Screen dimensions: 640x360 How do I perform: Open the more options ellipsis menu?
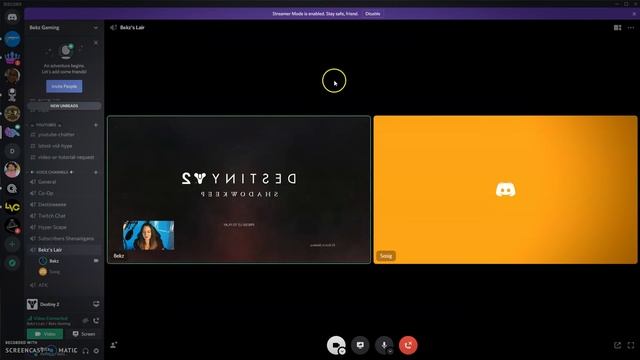631,28
